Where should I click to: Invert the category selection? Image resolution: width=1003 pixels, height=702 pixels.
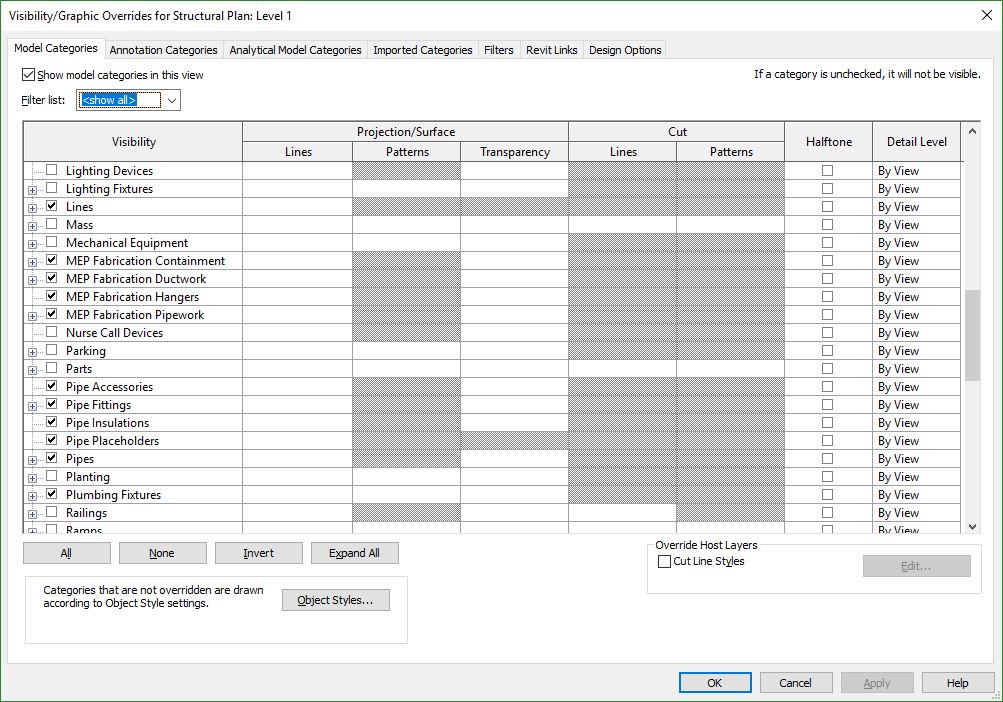pyautogui.click(x=258, y=552)
